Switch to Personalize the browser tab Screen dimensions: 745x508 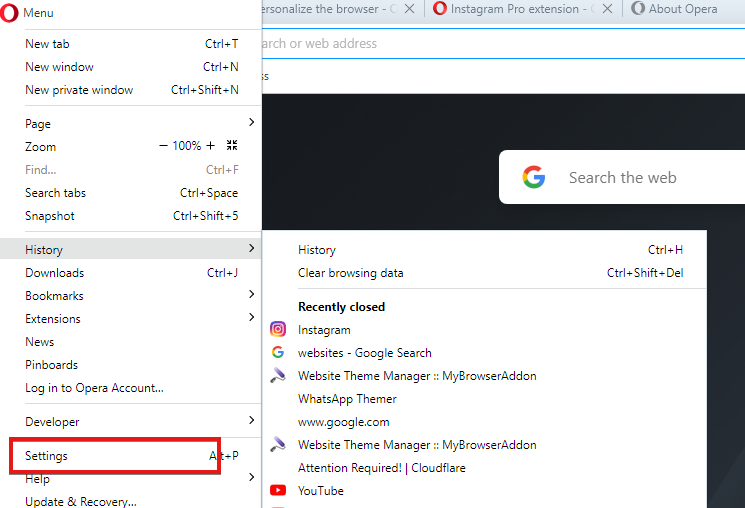pos(342,9)
